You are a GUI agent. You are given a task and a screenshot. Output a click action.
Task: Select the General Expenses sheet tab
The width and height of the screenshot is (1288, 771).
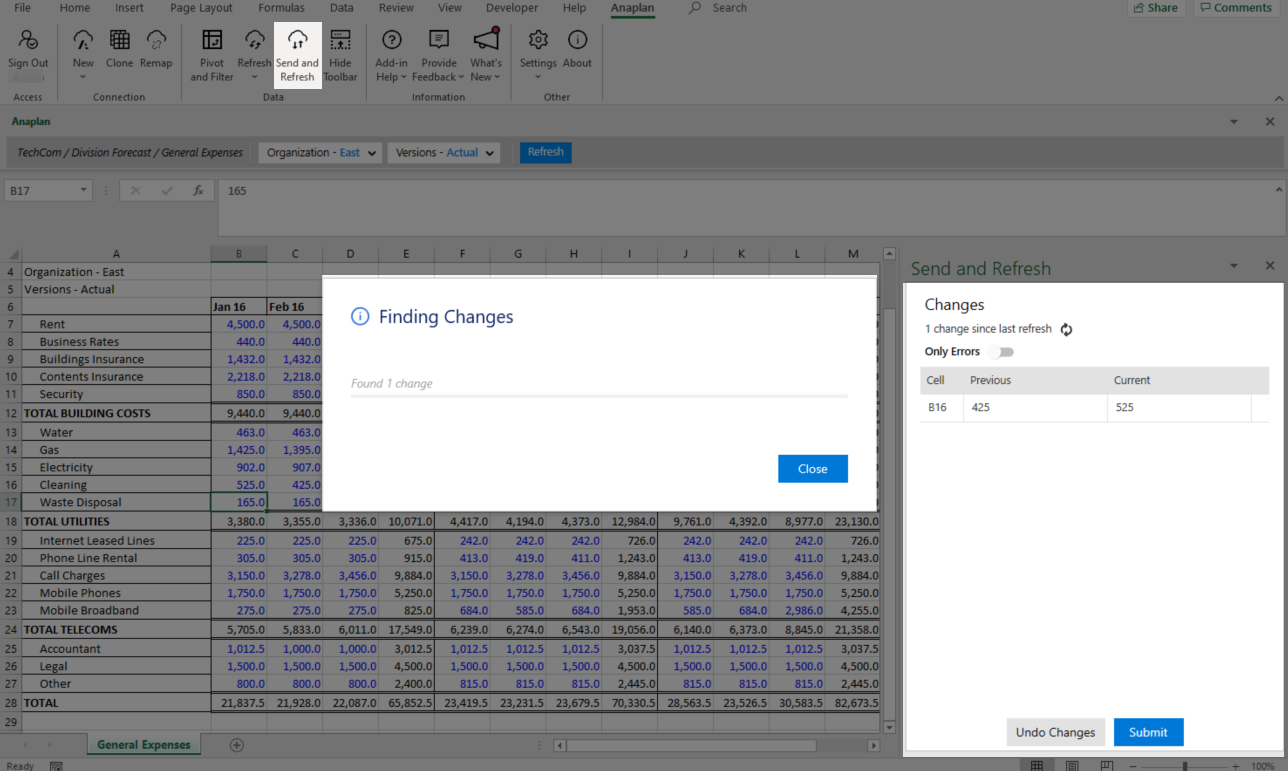[x=143, y=744]
